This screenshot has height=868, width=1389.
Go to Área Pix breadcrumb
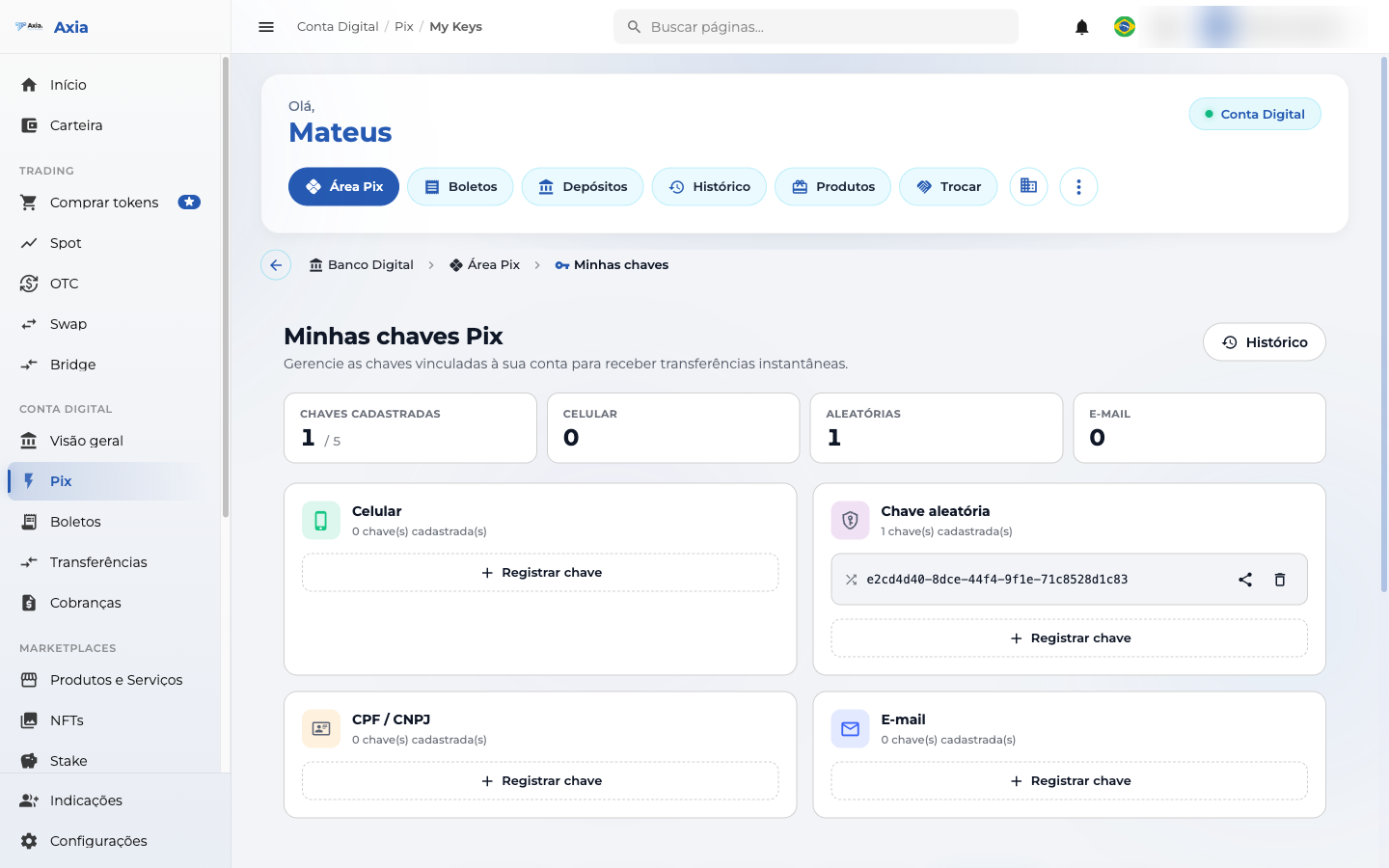[484, 265]
